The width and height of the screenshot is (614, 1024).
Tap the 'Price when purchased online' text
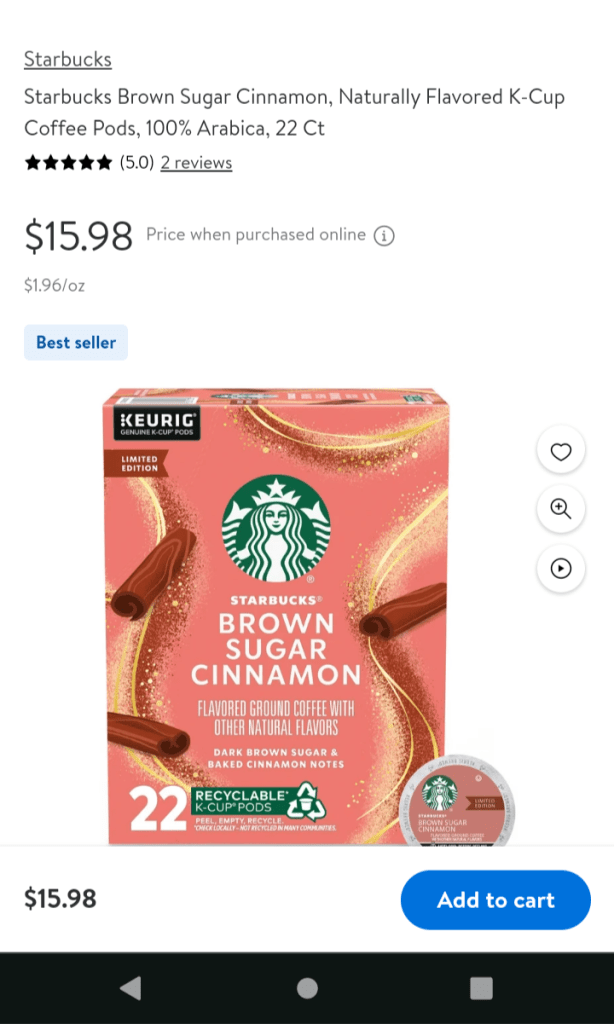tap(256, 234)
